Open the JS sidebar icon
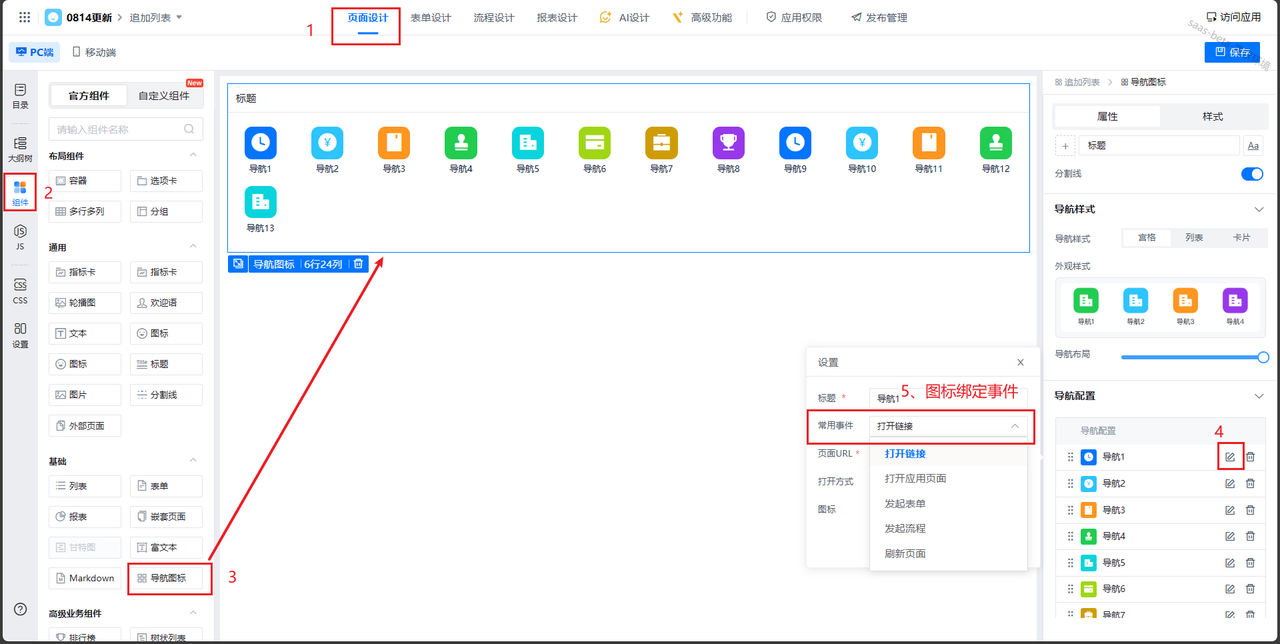This screenshot has width=1280, height=644. coord(20,236)
